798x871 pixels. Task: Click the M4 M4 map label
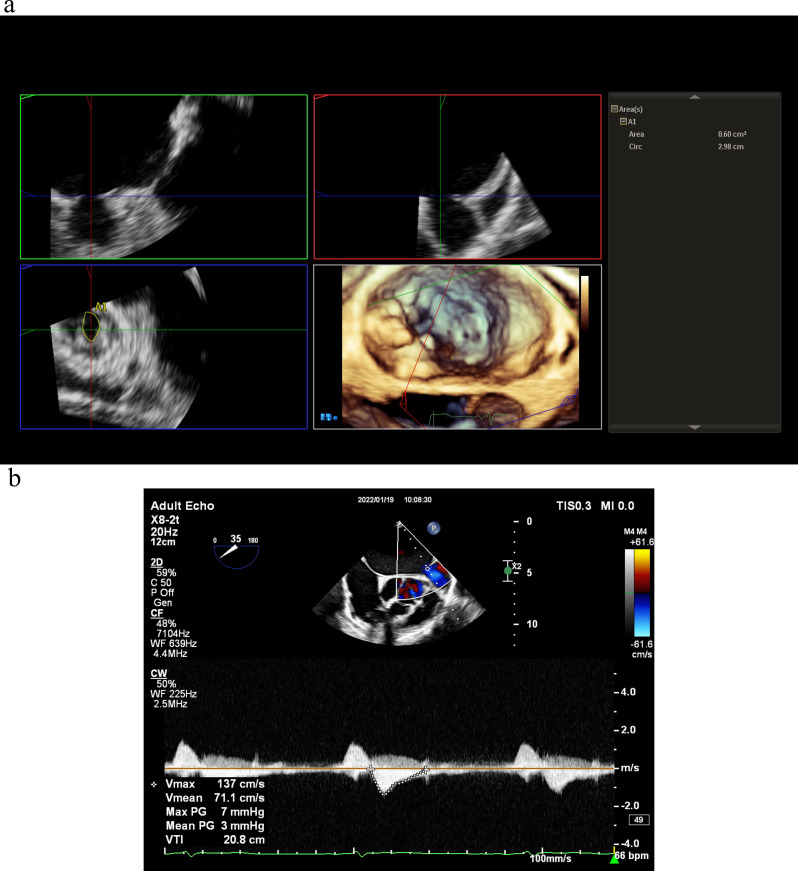tap(635, 532)
